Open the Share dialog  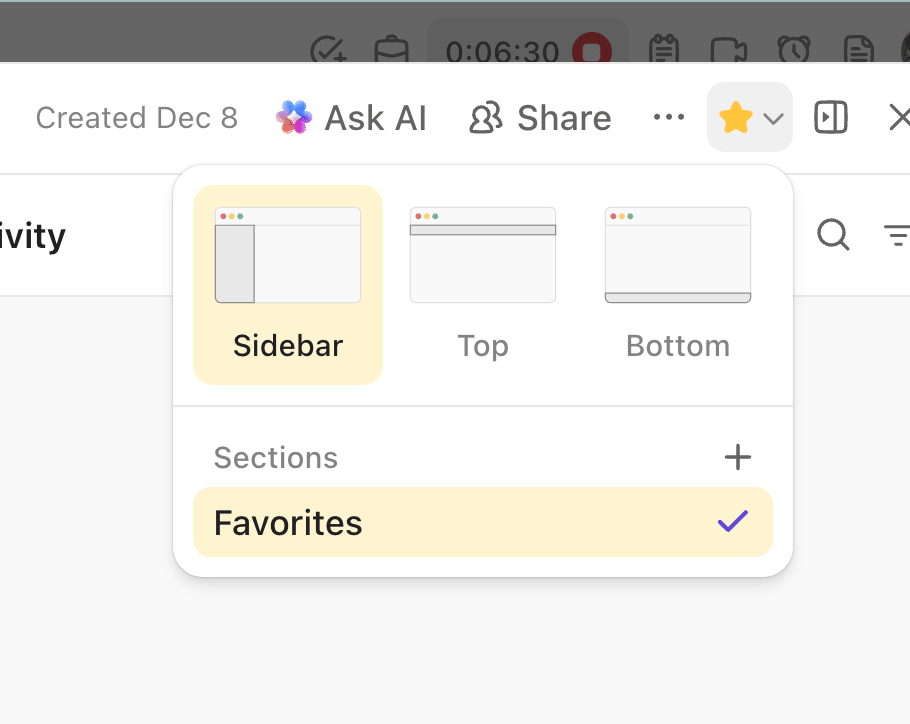[540, 119]
